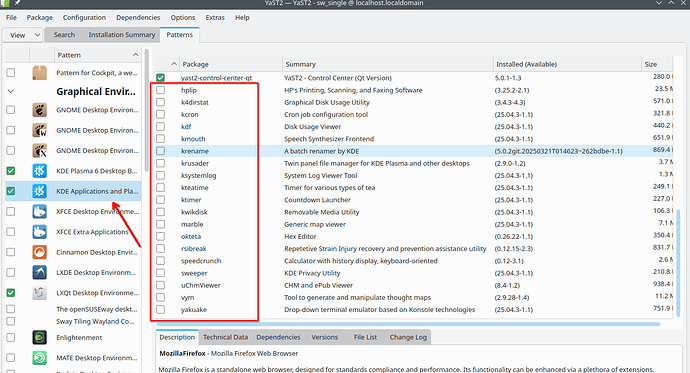Open the File menu
The height and width of the screenshot is (373, 690).
[x=11, y=18]
